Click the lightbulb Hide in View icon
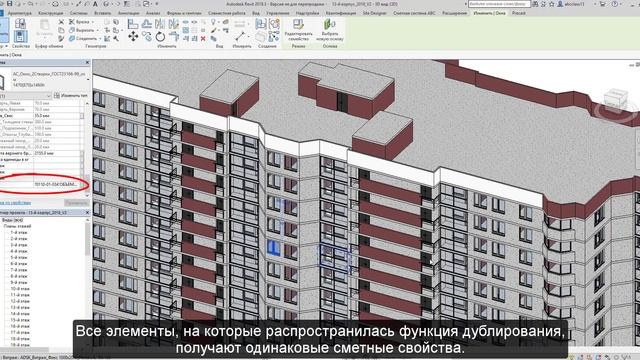 click(x=213, y=22)
